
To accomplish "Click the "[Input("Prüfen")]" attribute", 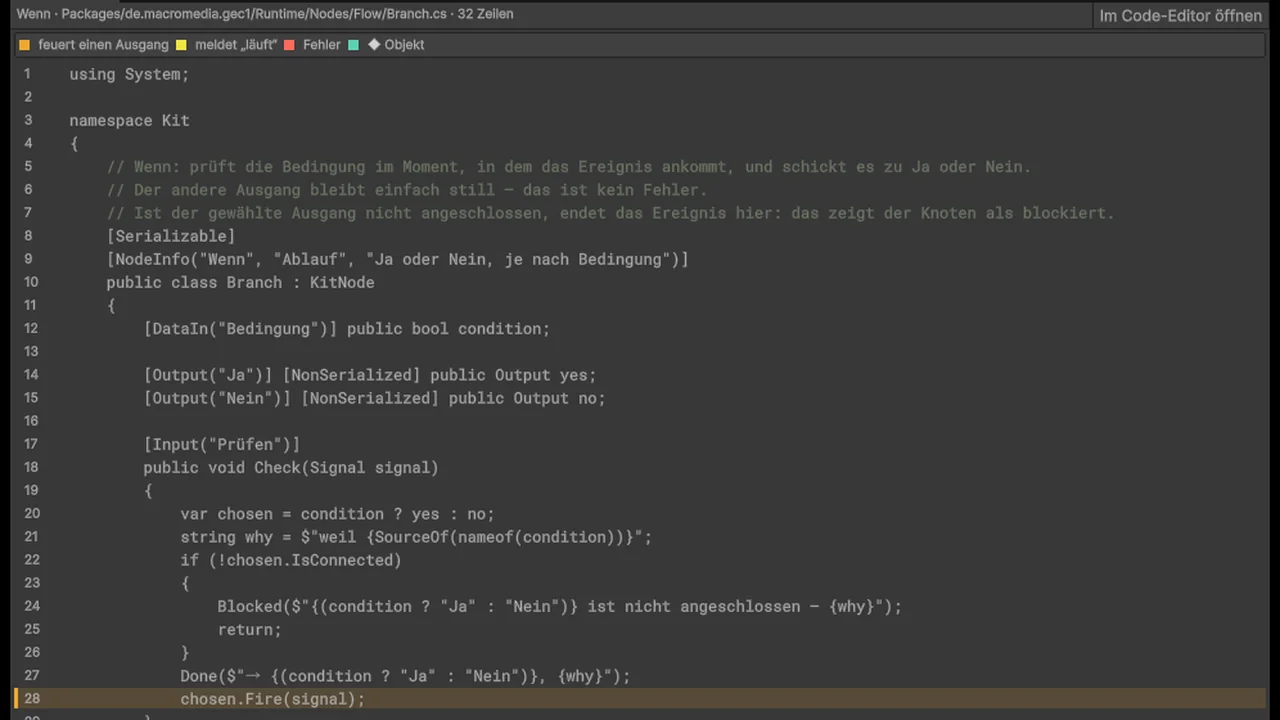I will pos(222,444).
